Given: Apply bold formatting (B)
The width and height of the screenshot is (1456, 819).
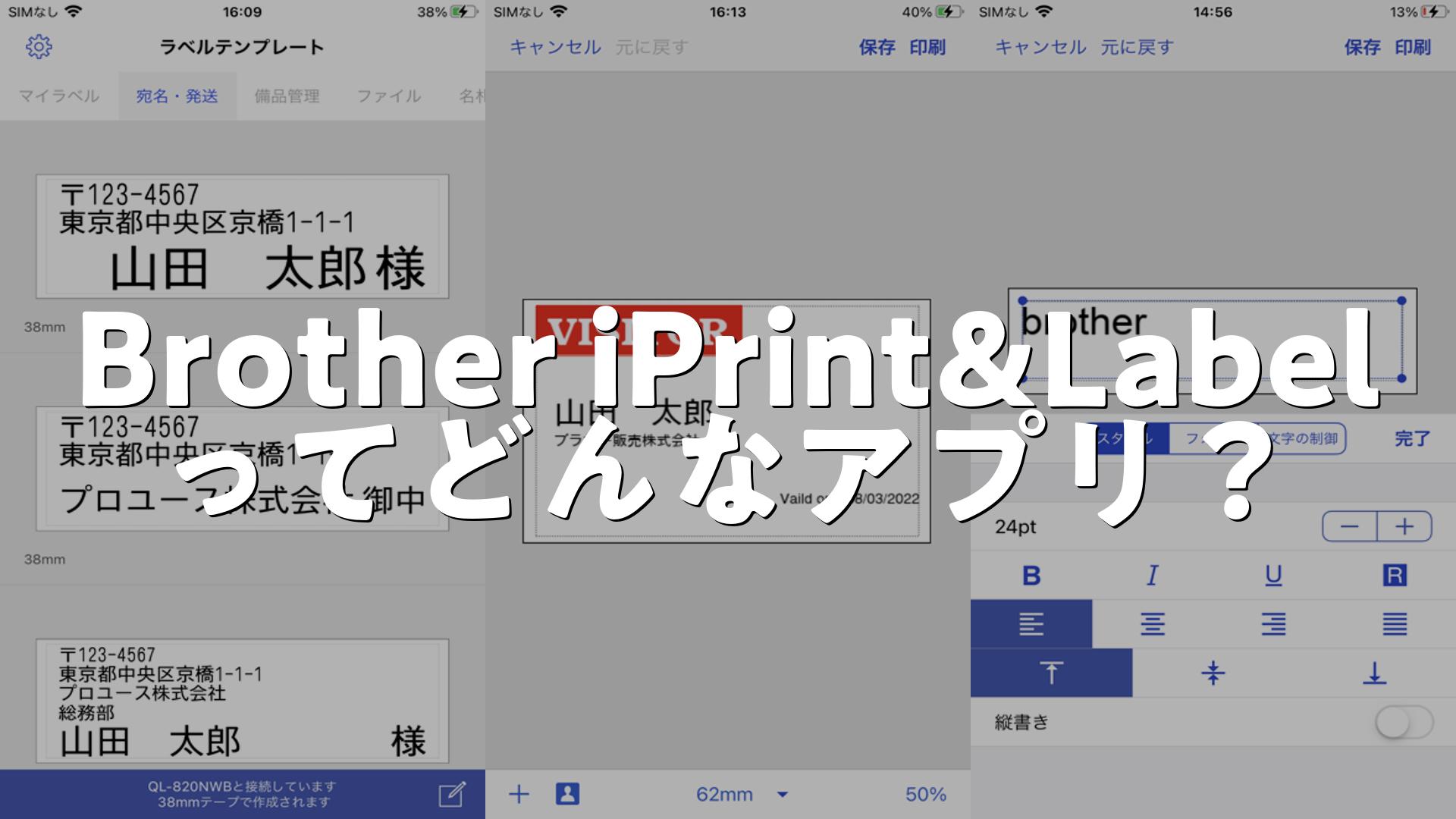Looking at the screenshot, I should click(x=1031, y=576).
